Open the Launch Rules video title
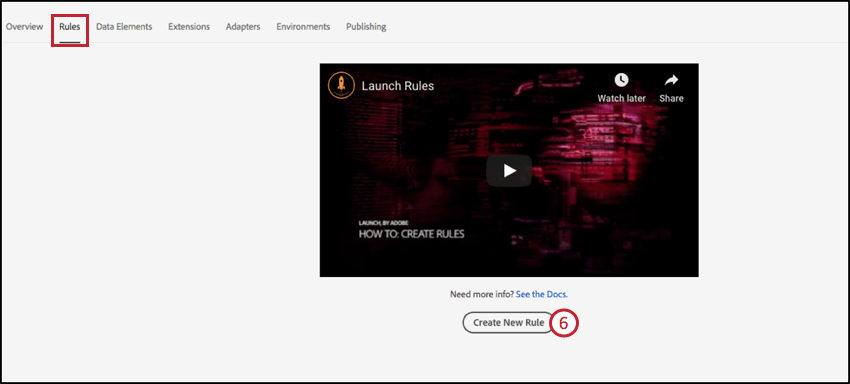The height and width of the screenshot is (384, 850). (x=398, y=86)
